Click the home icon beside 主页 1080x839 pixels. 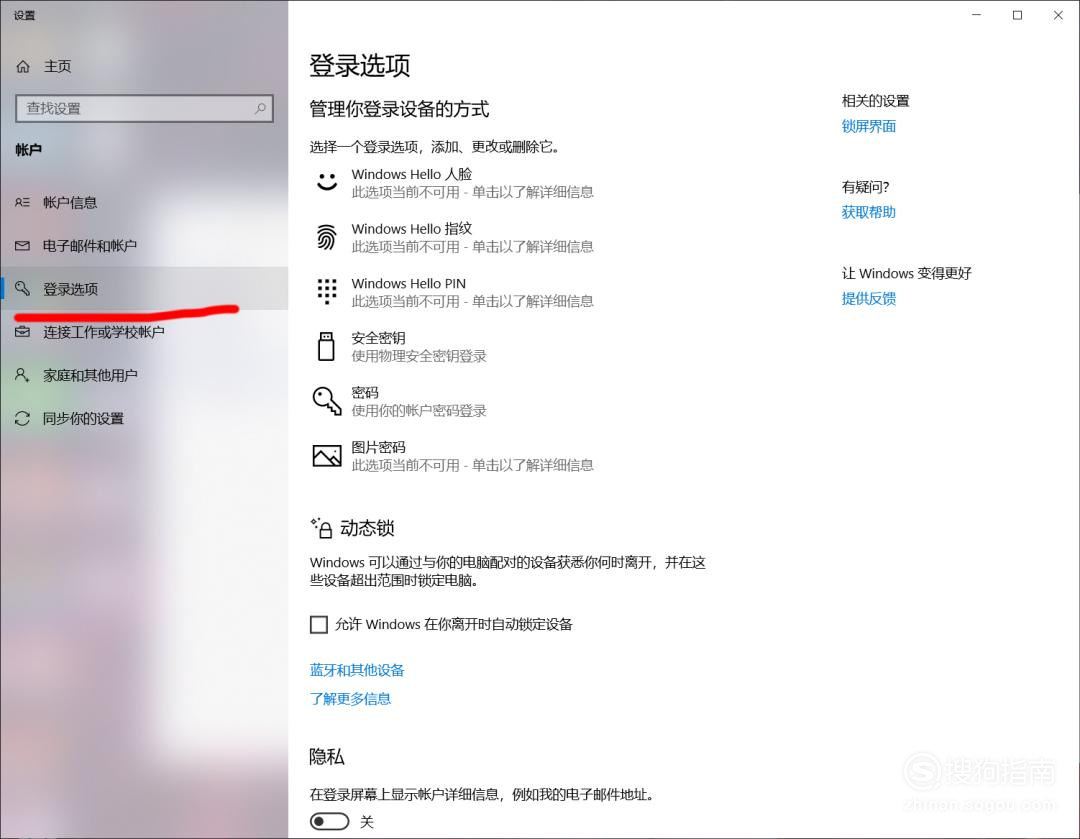[x=23, y=66]
